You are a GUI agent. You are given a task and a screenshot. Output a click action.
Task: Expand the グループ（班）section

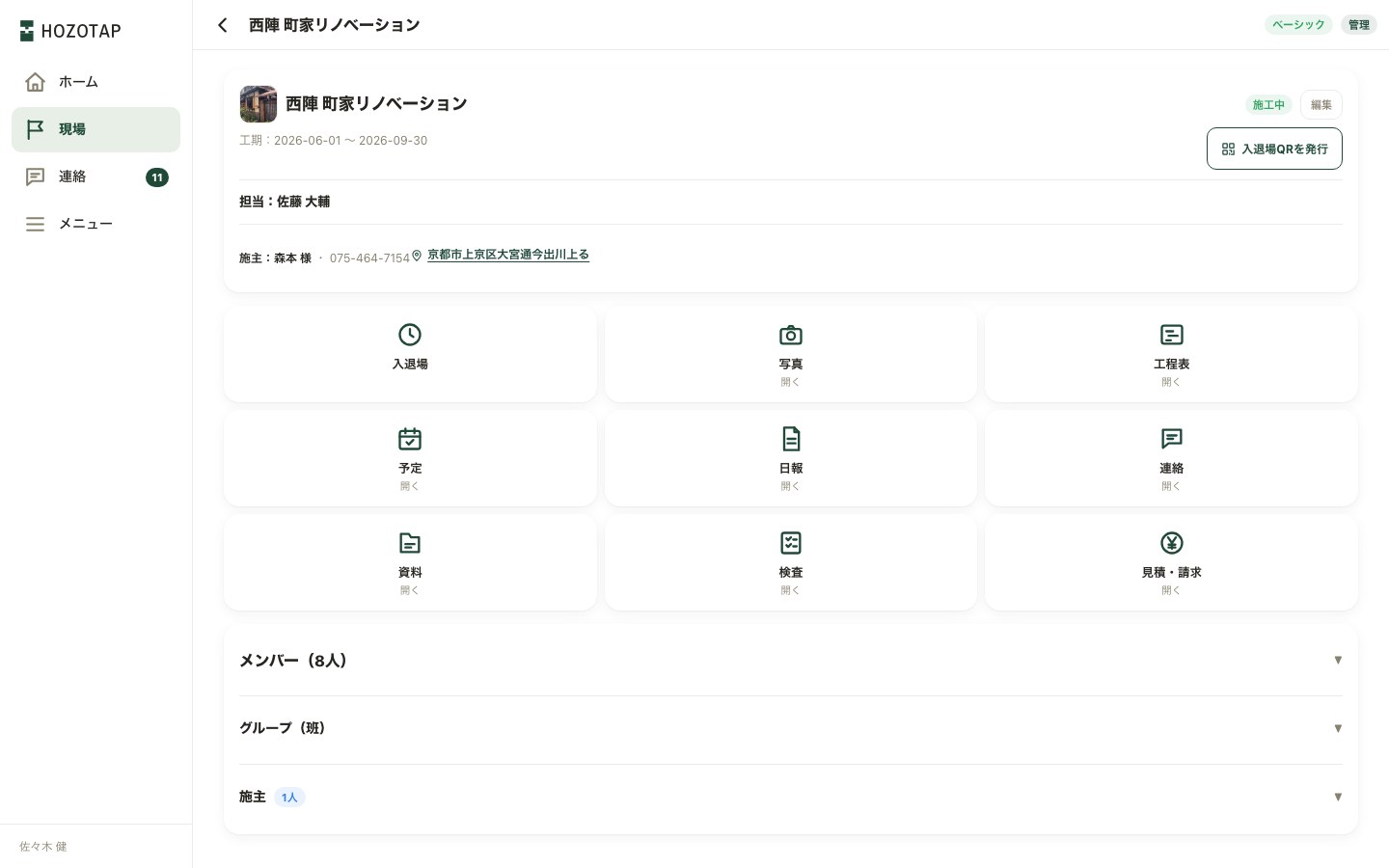(791, 729)
